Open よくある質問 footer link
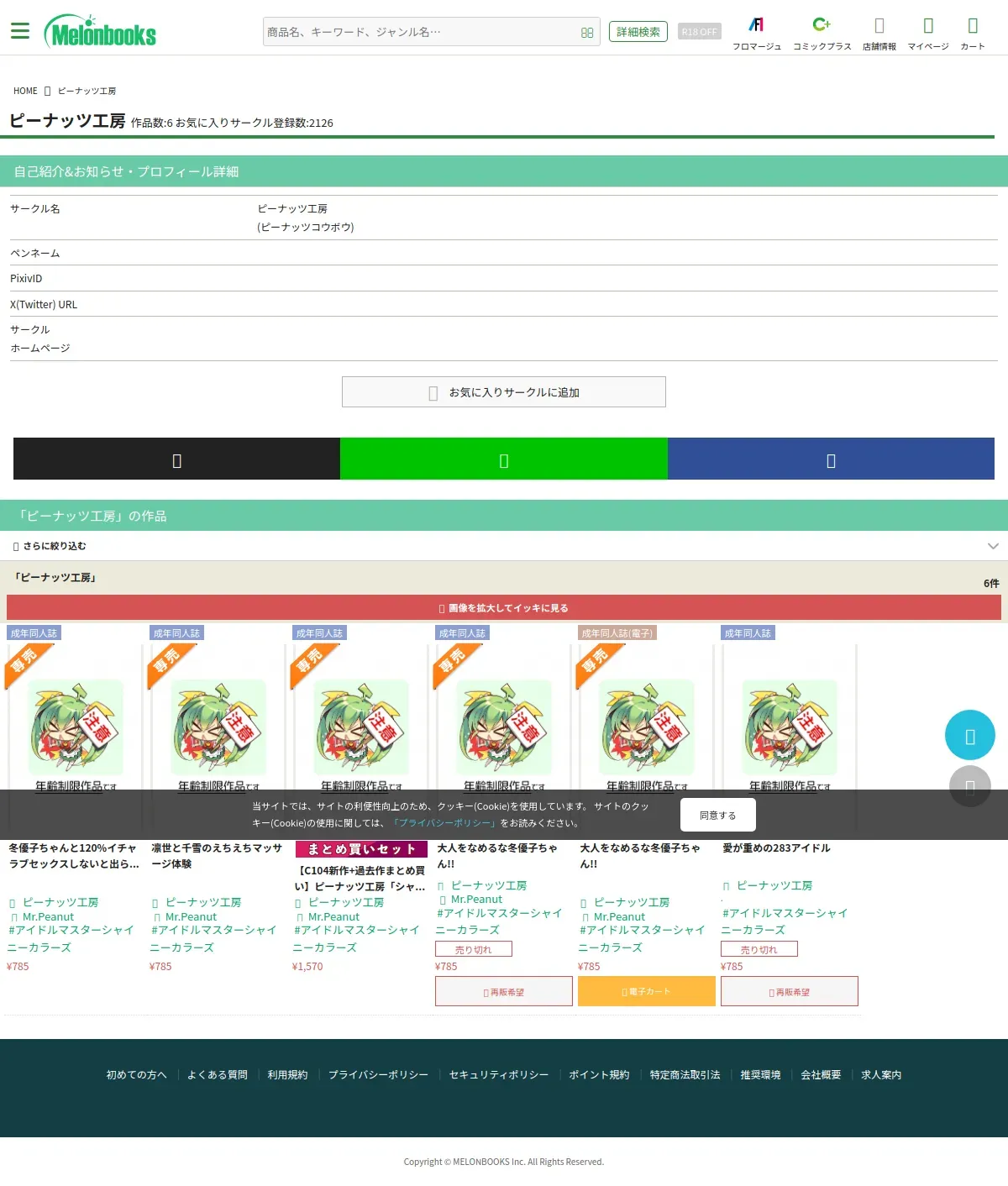 pos(217,1074)
